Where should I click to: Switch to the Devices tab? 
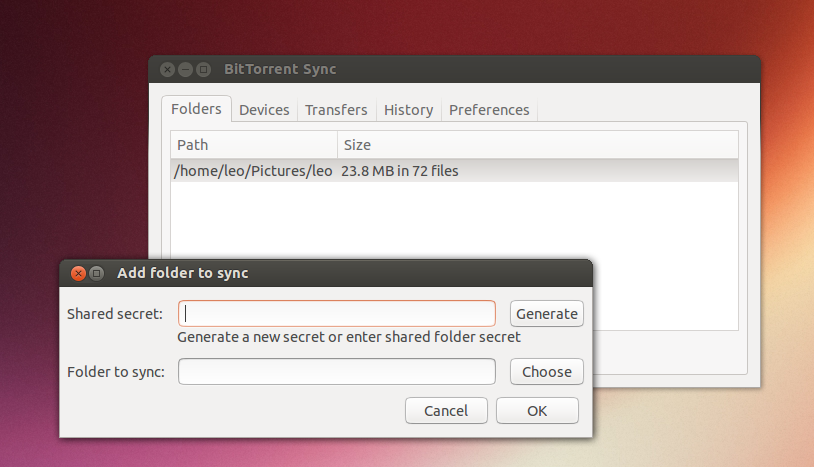(x=264, y=110)
